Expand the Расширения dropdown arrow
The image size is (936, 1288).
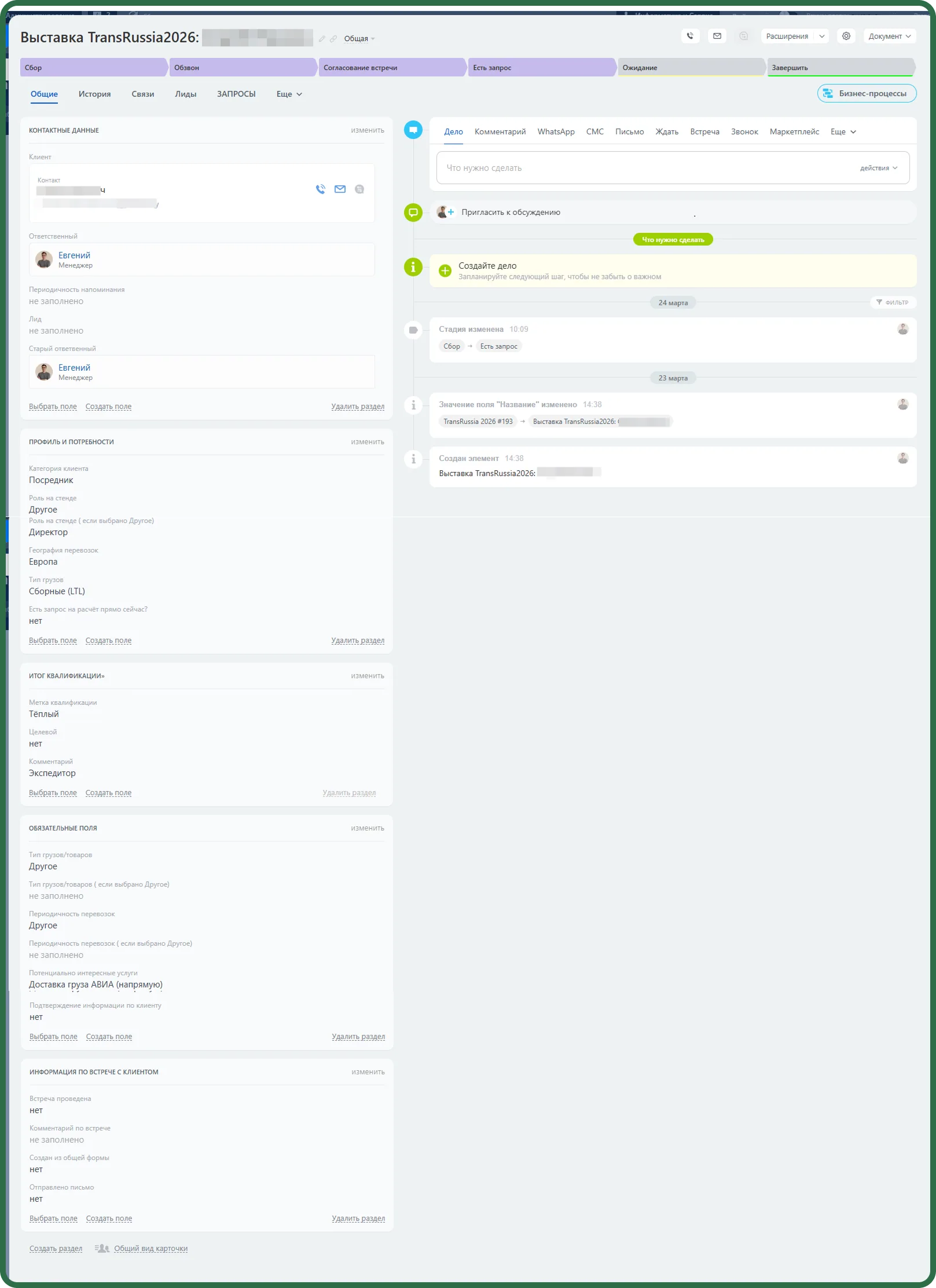[x=821, y=36]
